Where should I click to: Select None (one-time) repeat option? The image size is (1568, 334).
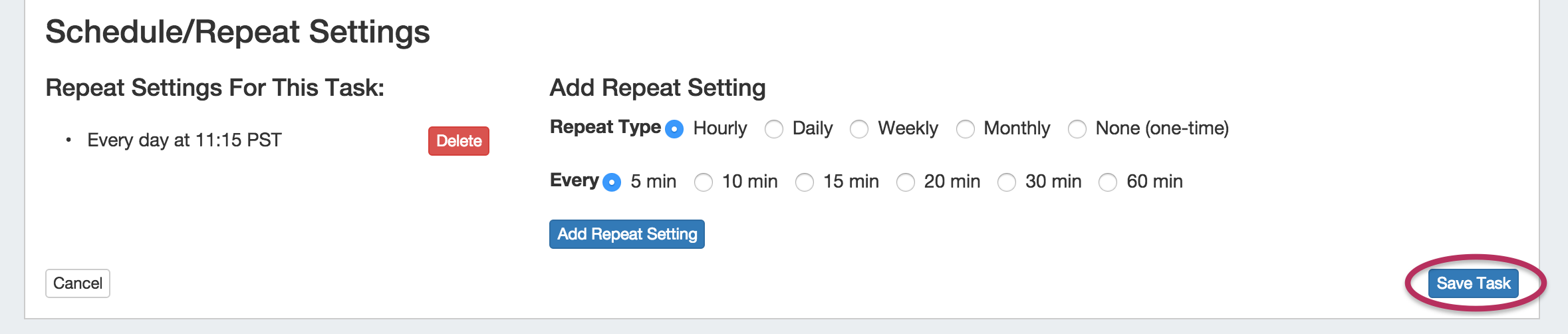(1077, 129)
